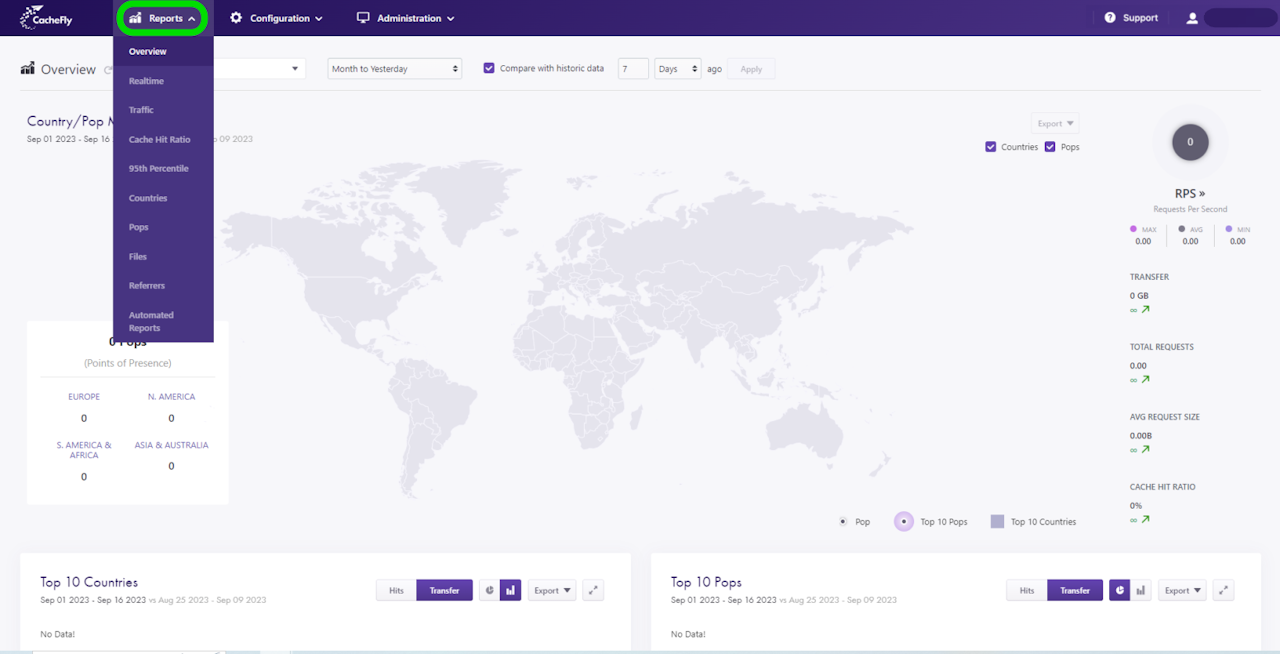The image size is (1280, 654).
Task: Switch Top 10 Countries to pie chart
Action: click(x=489, y=591)
